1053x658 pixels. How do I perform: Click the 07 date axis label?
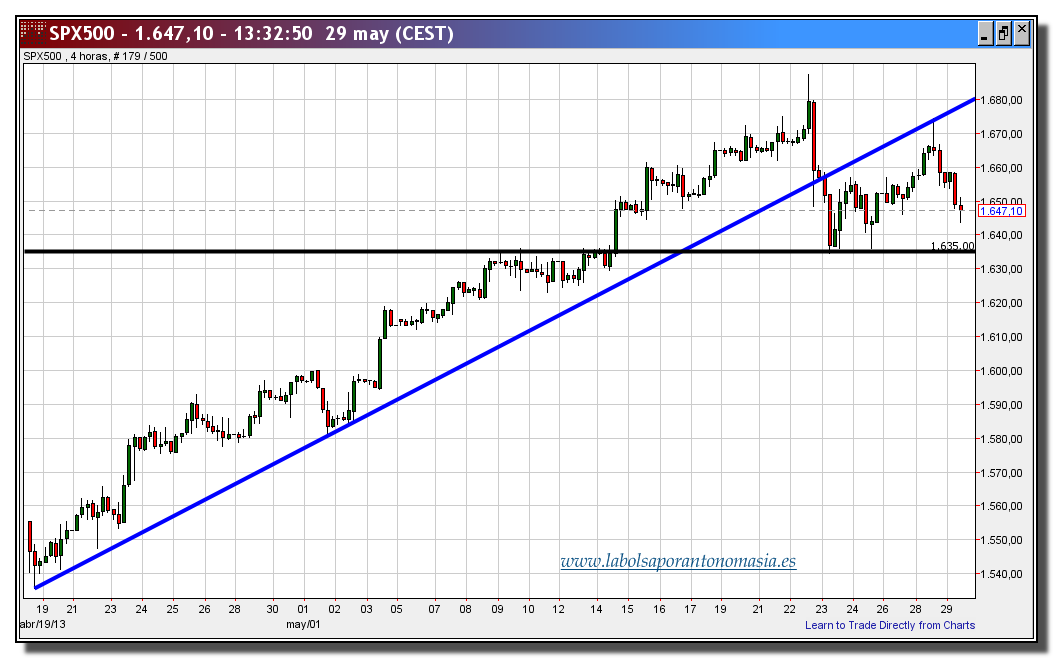click(x=434, y=609)
